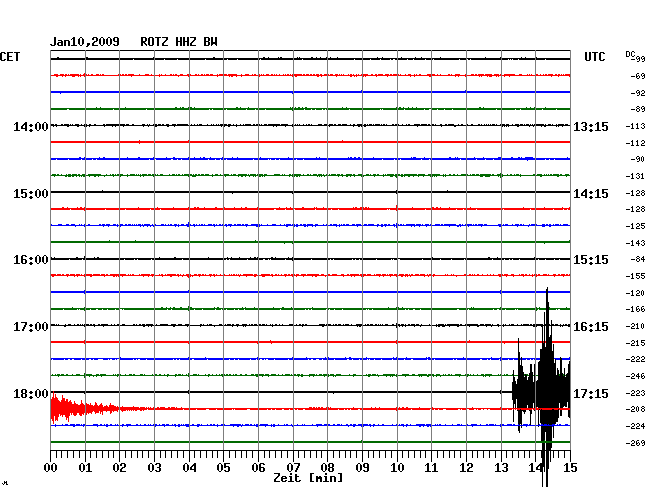650x494 pixels.
Task: Click the DC value -113
Action: [635, 126]
